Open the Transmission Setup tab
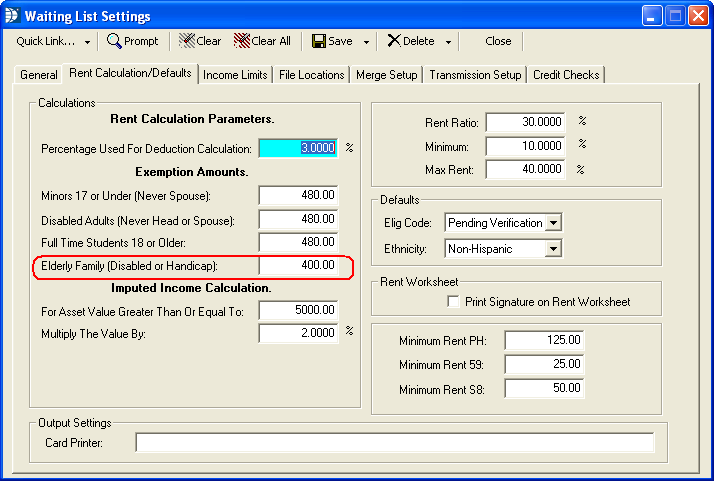The image size is (714, 481). tap(475, 75)
